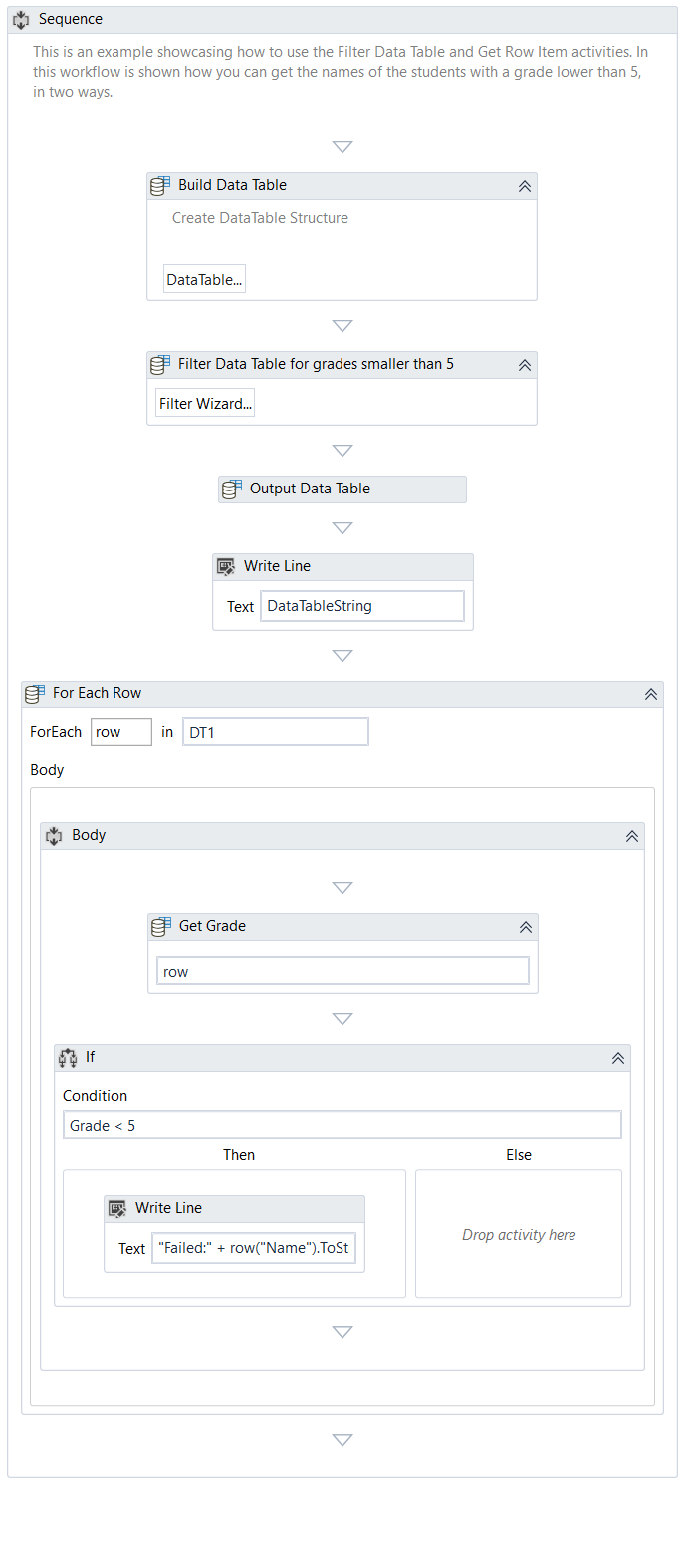
Task: Click the Get Grade activity icon
Action: (x=160, y=927)
